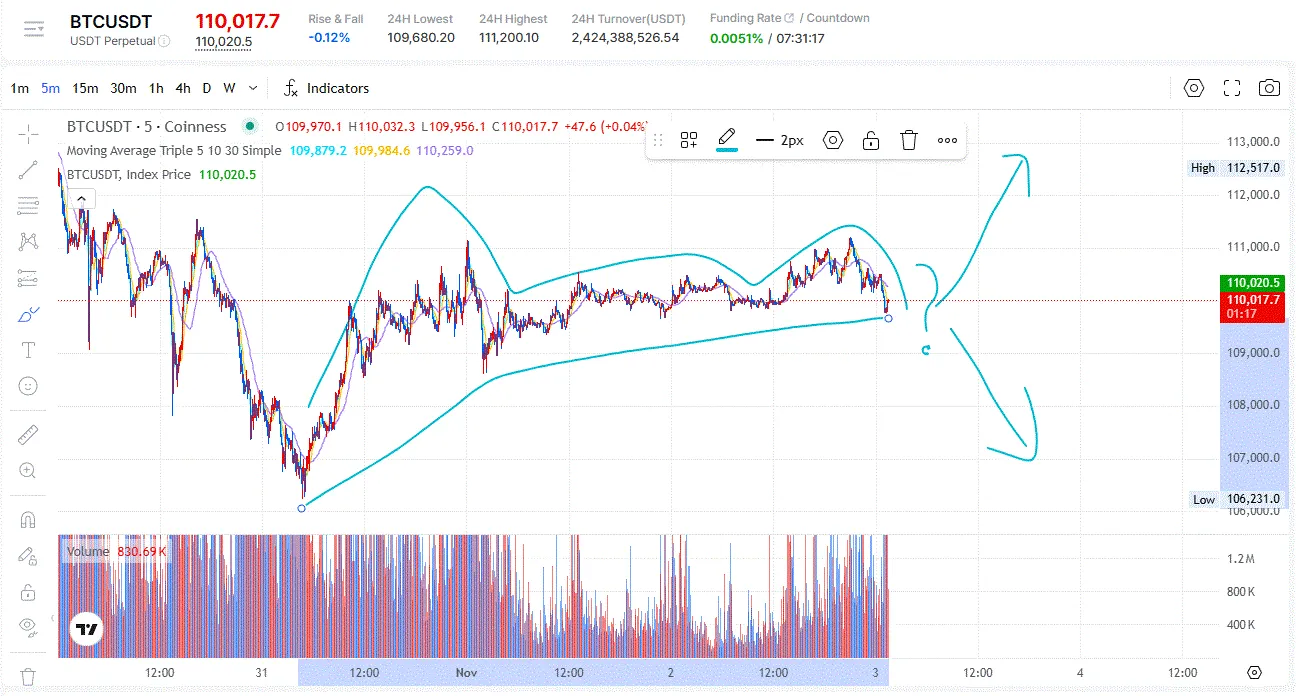
Task: Switch to 15m timeframe
Action: [85, 88]
